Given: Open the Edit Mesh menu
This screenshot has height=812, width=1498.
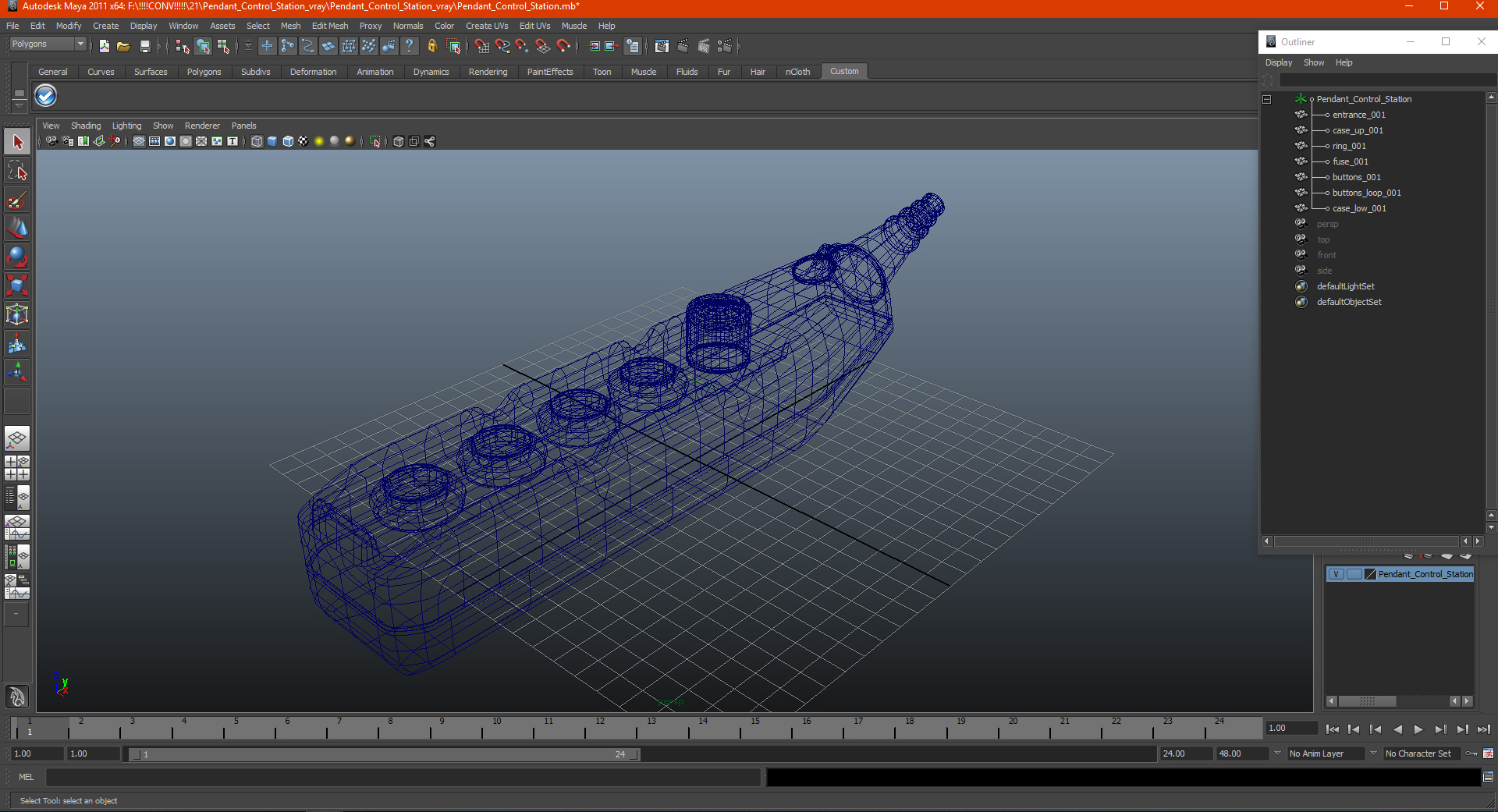Looking at the screenshot, I should click(x=330, y=26).
